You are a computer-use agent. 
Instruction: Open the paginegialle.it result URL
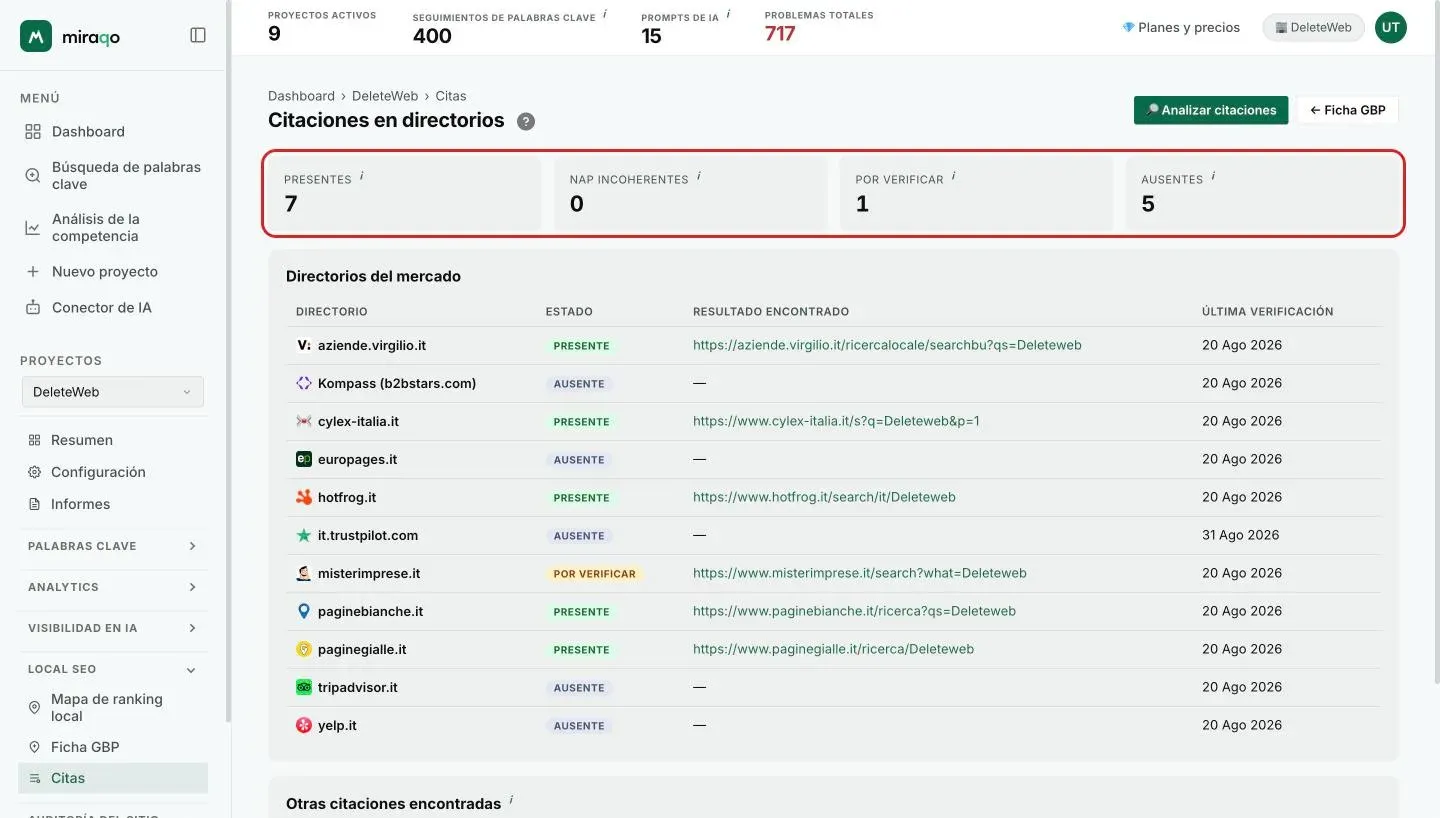pyautogui.click(x=833, y=649)
